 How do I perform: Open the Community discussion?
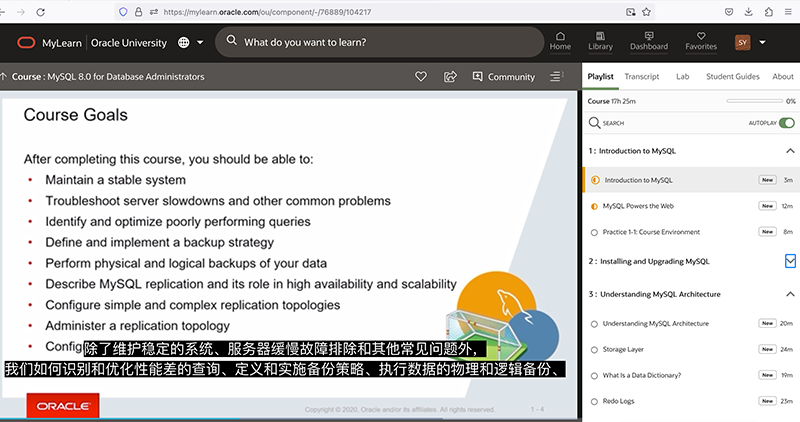tap(503, 76)
